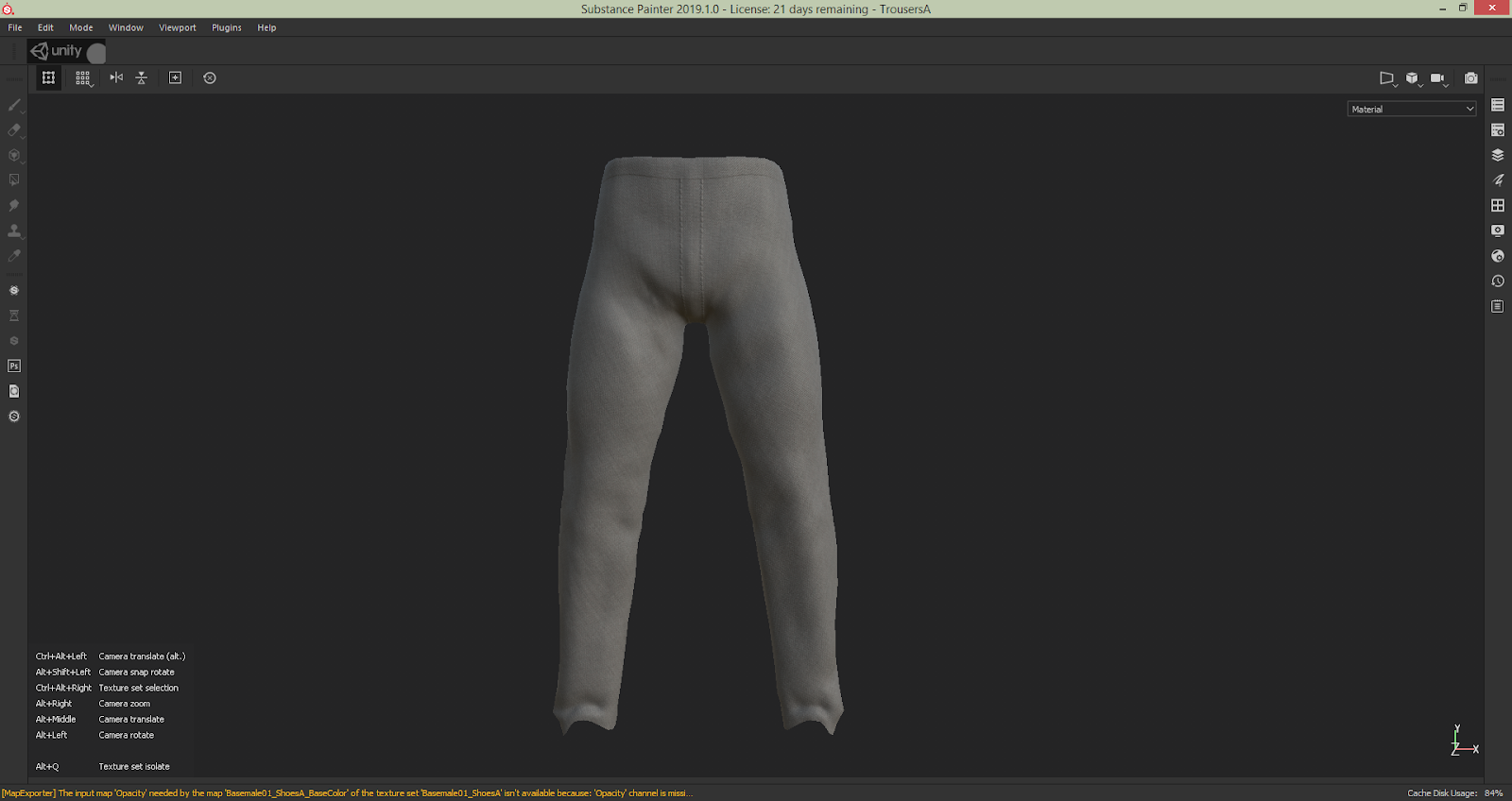Select the Projection tool

click(x=14, y=155)
